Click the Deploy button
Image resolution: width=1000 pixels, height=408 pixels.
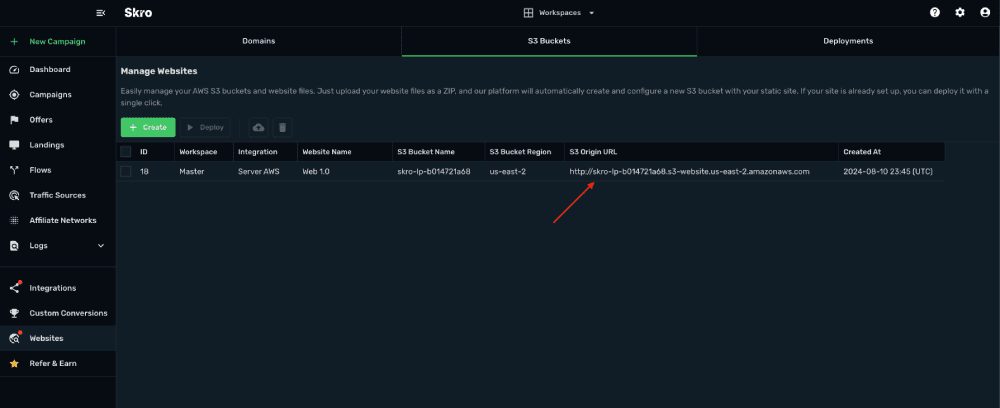tap(205, 128)
